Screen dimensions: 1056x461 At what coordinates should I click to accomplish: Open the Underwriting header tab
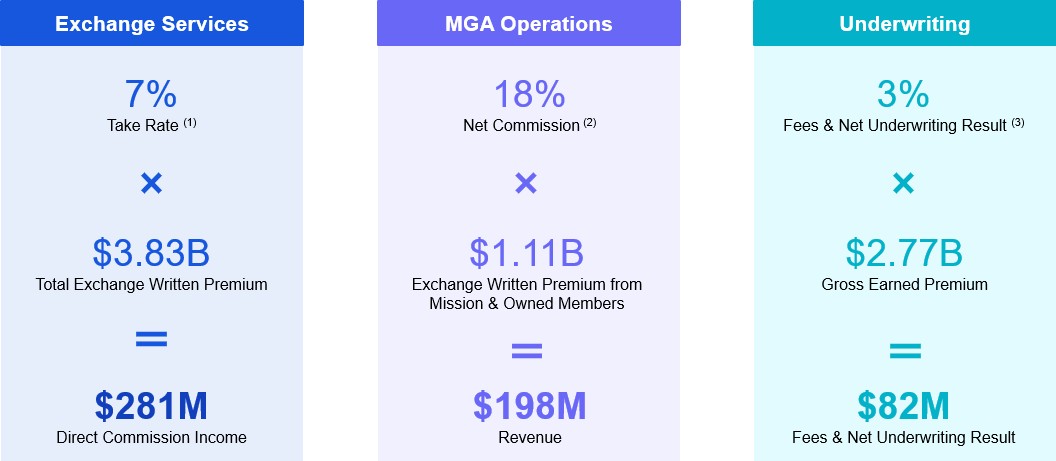pos(903,23)
